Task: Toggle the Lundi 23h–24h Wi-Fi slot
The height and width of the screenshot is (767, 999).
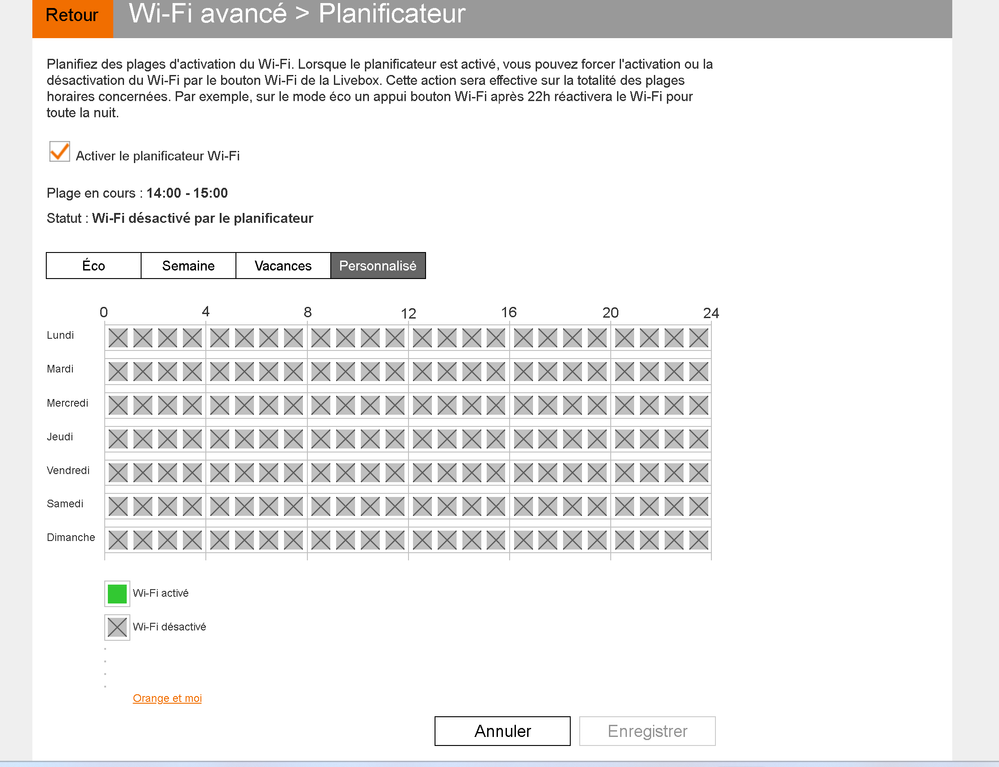Action: tap(698, 338)
